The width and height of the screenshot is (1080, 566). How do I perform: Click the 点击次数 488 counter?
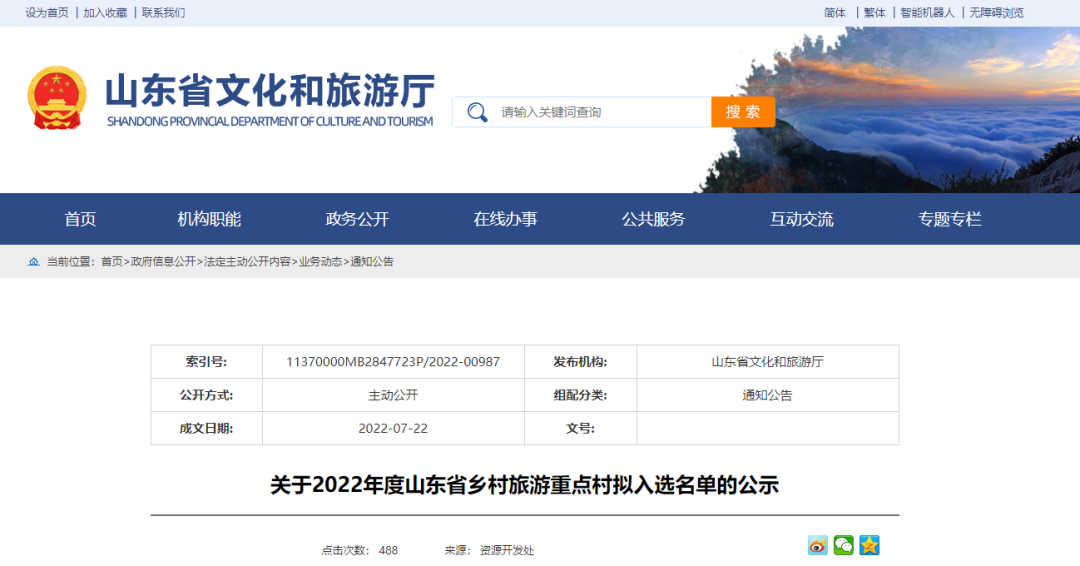[360, 550]
